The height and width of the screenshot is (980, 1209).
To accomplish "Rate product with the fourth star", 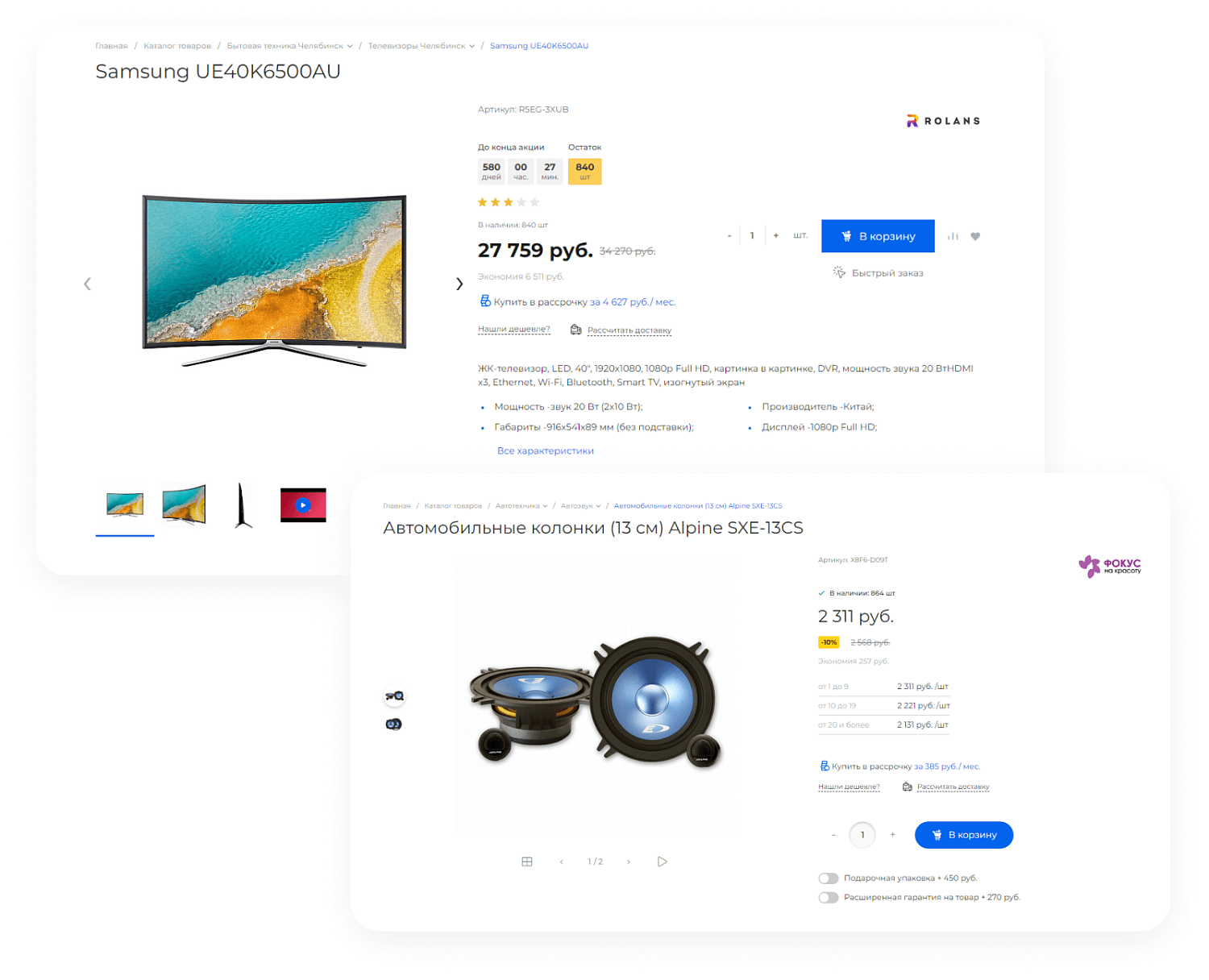I will click(521, 202).
